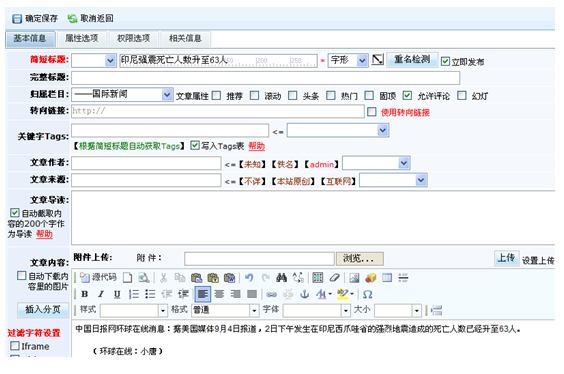The image size is (564, 374).
Task: Open the article source dropdown
Action: (393, 180)
